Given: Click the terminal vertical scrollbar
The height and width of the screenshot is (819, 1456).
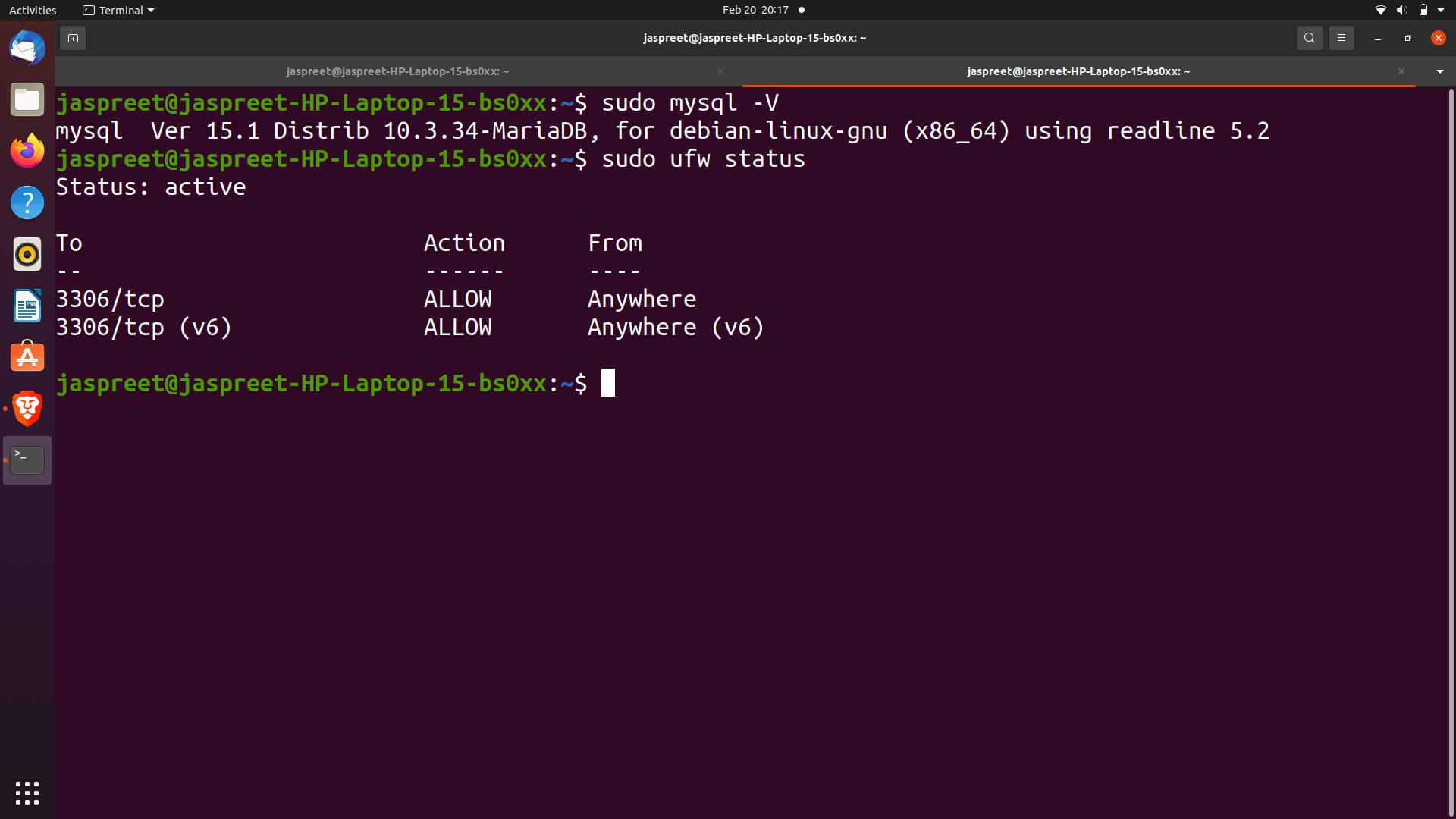Looking at the screenshot, I should point(1451,452).
